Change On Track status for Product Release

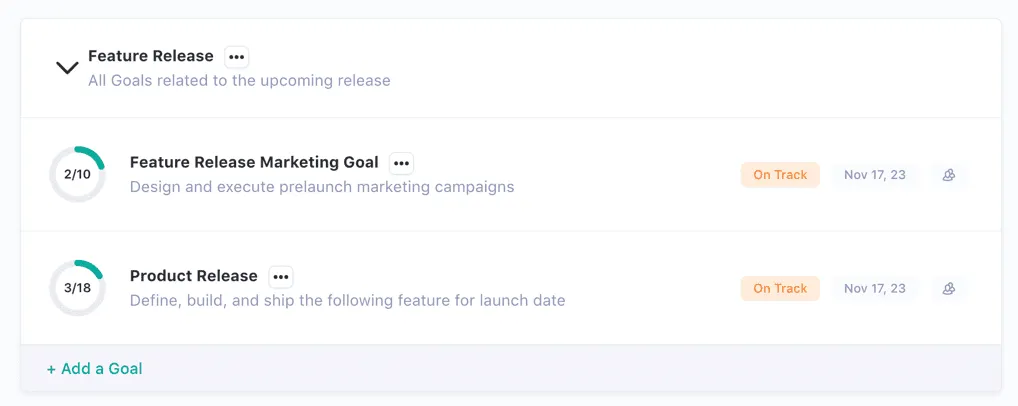[x=780, y=289]
